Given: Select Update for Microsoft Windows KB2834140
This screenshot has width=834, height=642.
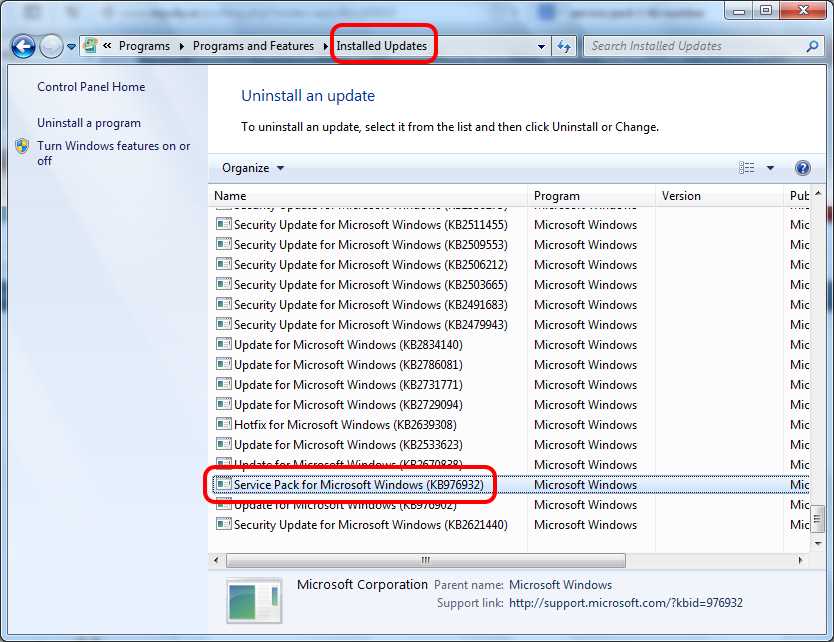Looking at the screenshot, I should click(x=511, y=345).
